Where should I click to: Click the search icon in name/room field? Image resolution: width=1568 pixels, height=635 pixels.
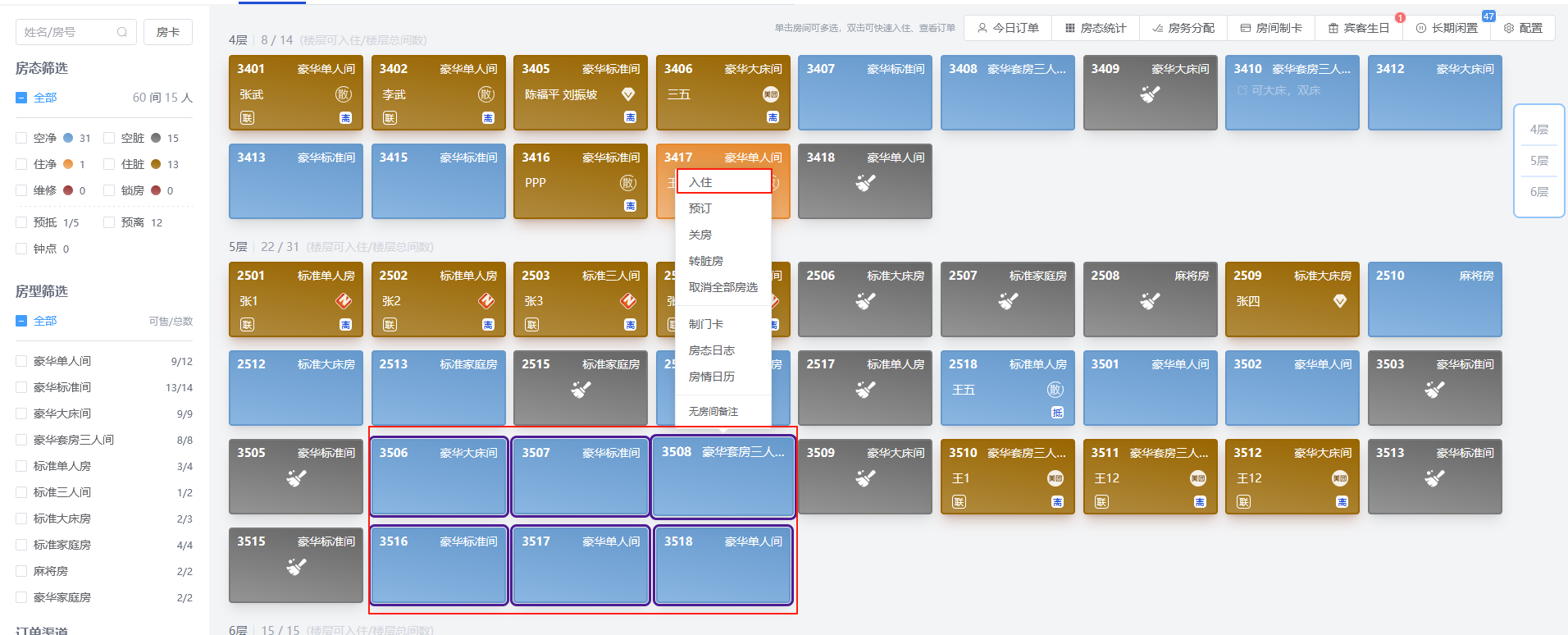122,32
